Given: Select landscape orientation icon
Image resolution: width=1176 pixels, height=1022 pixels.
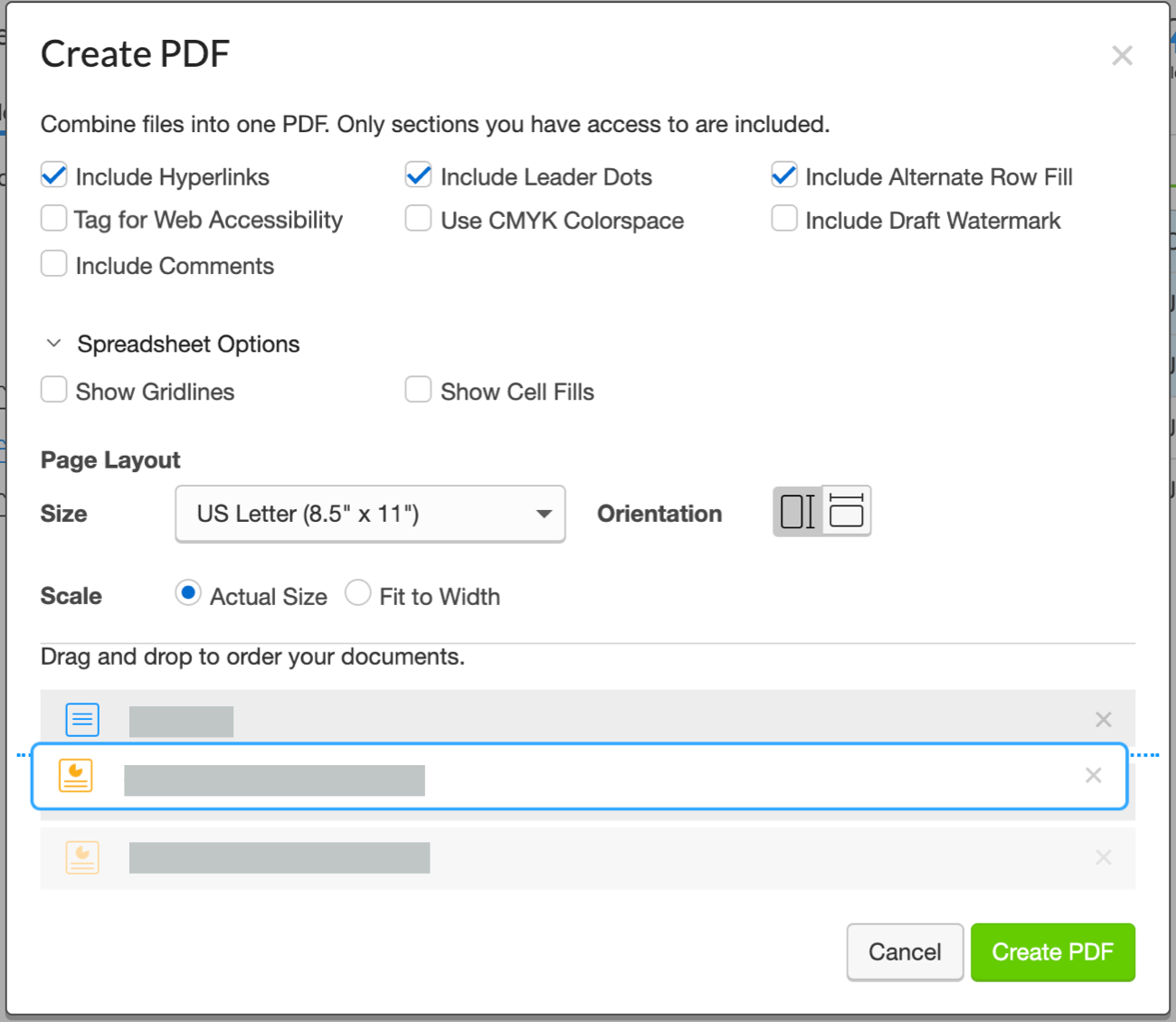Looking at the screenshot, I should tap(847, 512).
